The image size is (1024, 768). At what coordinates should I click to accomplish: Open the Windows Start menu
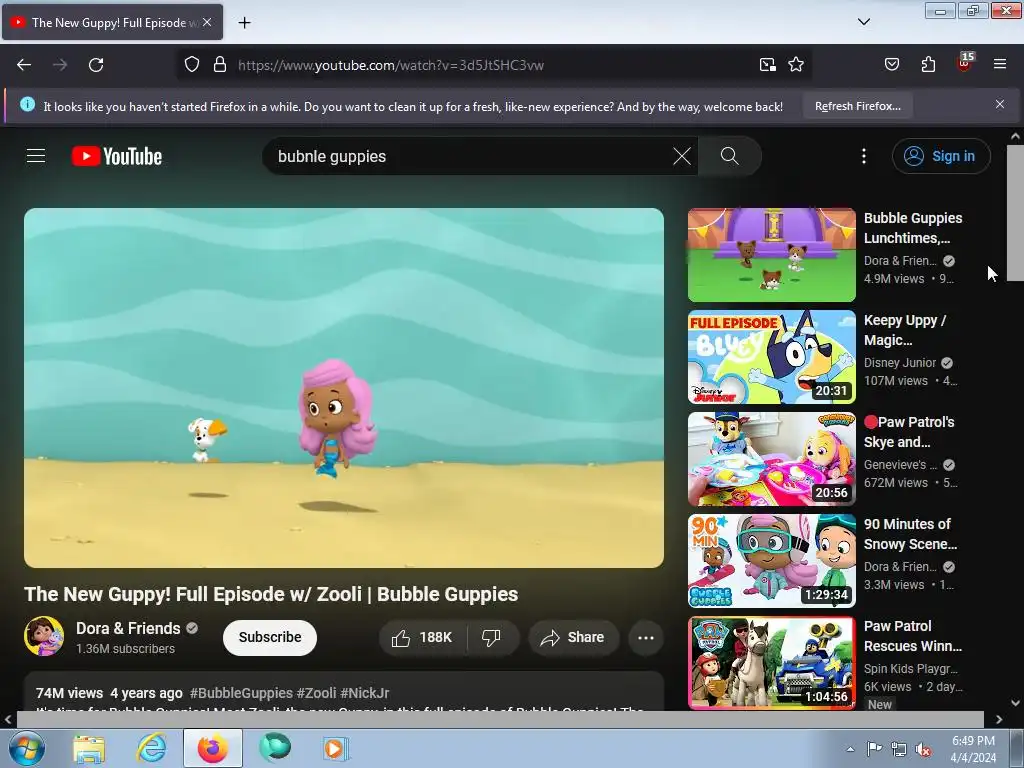pyautogui.click(x=27, y=748)
